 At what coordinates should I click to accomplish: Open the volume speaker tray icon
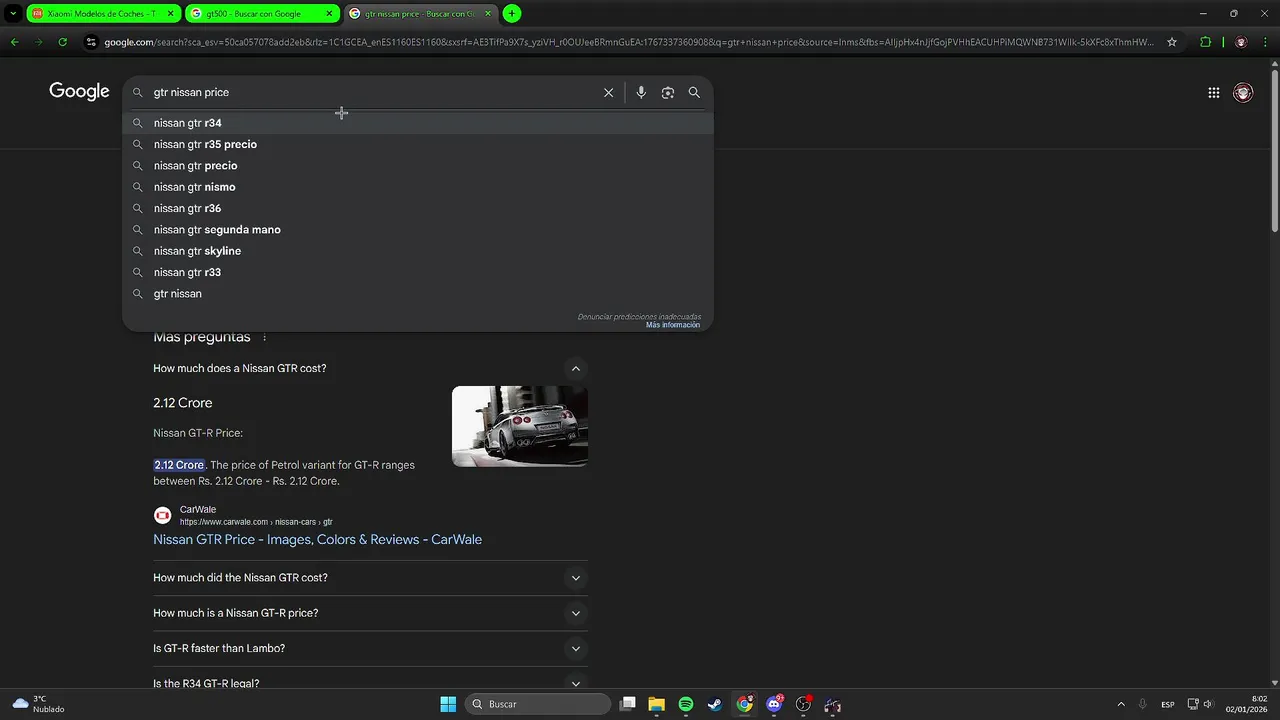(1208, 704)
